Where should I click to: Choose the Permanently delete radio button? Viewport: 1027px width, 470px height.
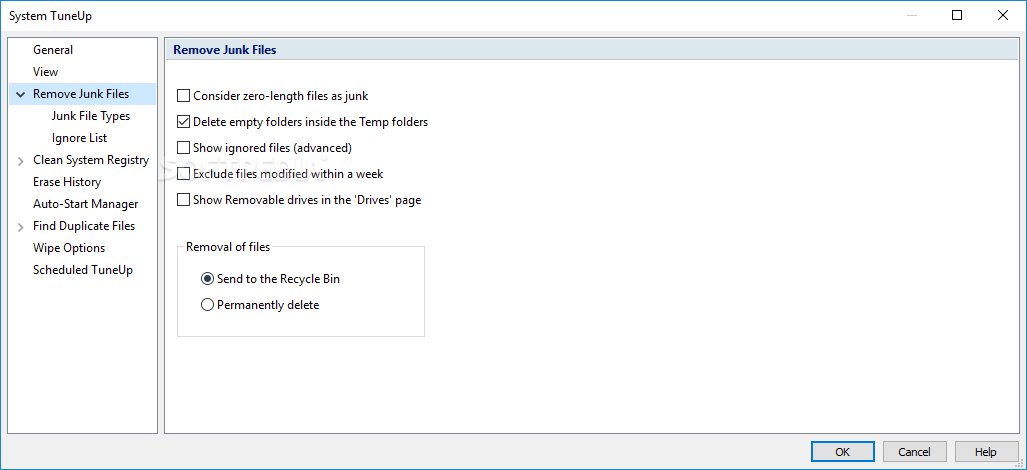point(208,305)
